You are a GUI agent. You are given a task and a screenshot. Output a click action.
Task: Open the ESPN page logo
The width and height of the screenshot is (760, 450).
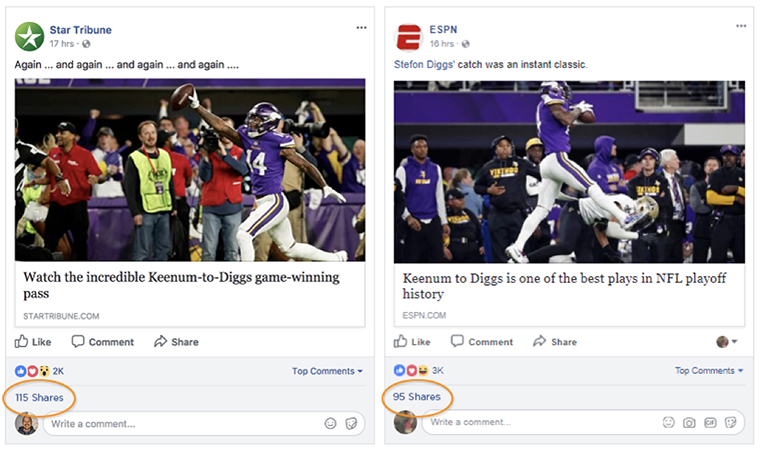[x=409, y=37]
